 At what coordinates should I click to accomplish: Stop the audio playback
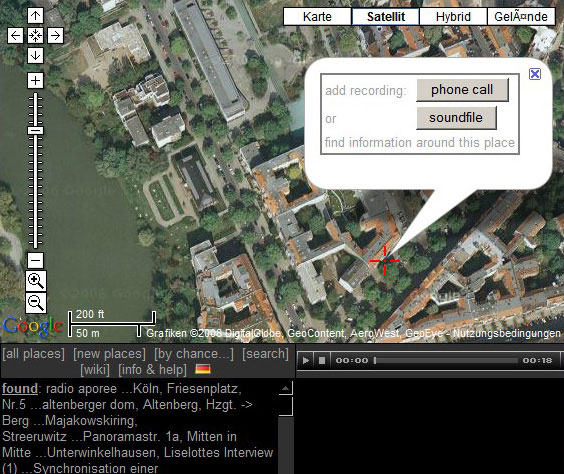tap(322, 360)
